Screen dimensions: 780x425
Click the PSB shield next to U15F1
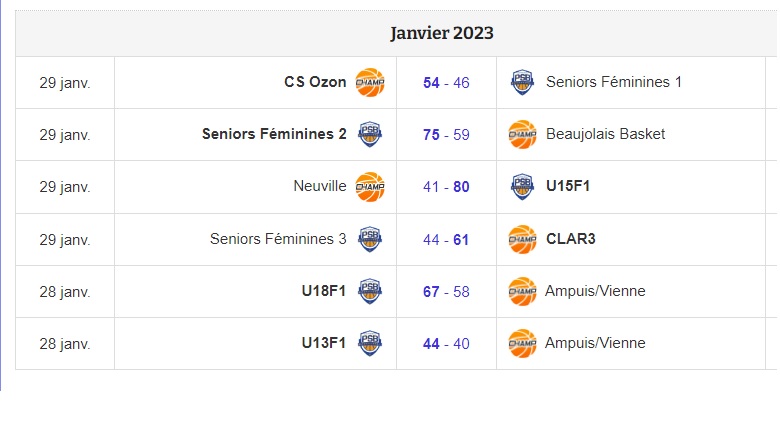click(522, 187)
